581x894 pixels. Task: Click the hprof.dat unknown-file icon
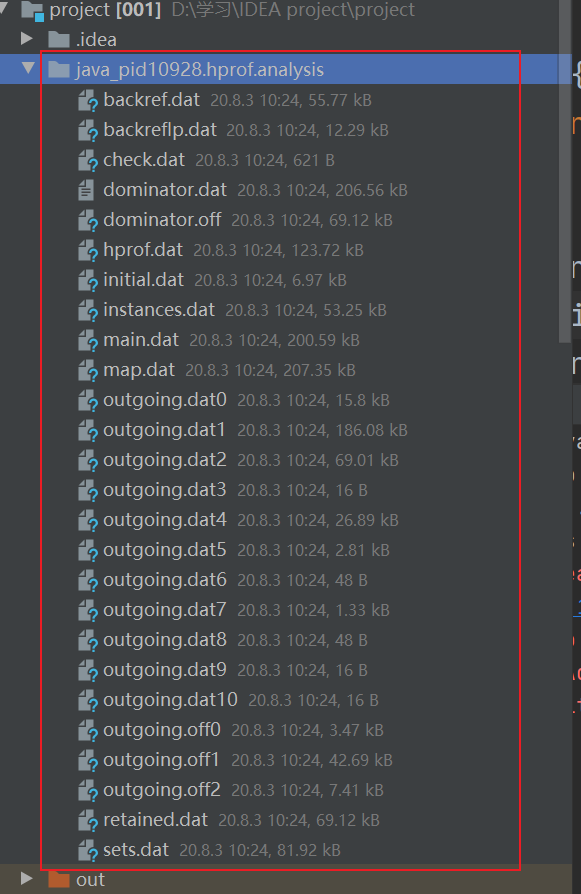coord(88,251)
